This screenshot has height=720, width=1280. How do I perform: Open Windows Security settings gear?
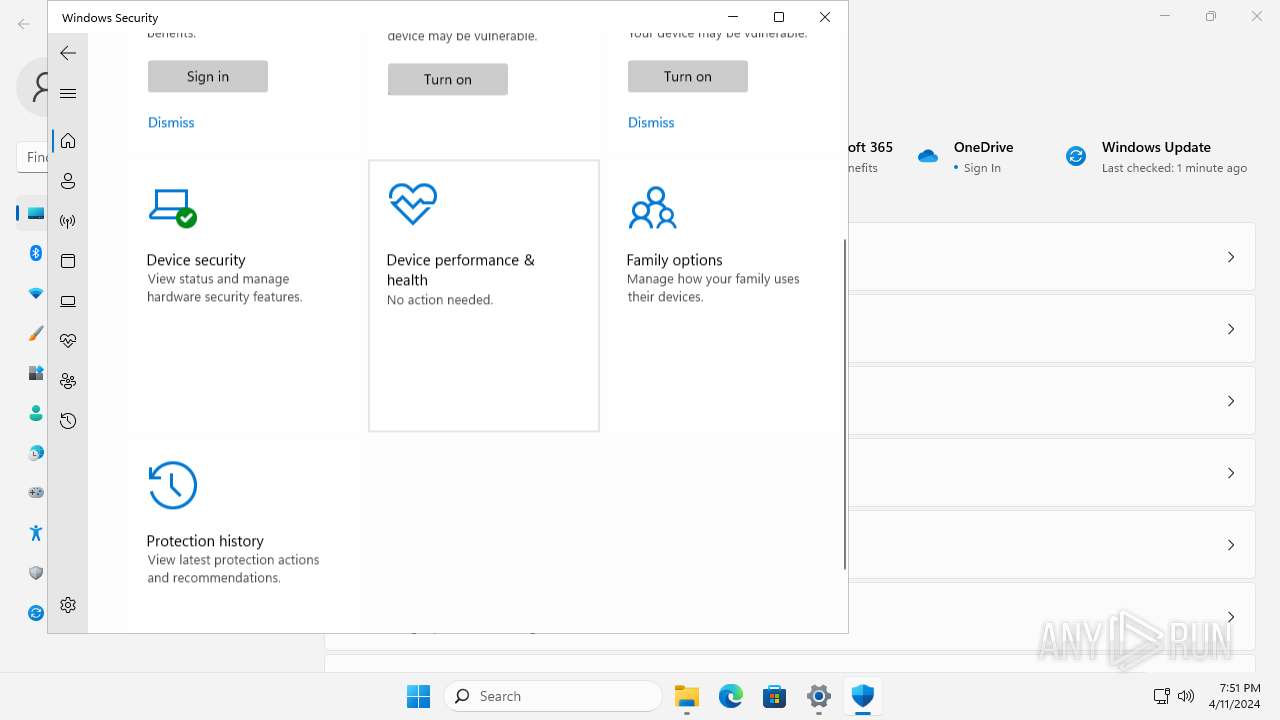click(68, 605)
